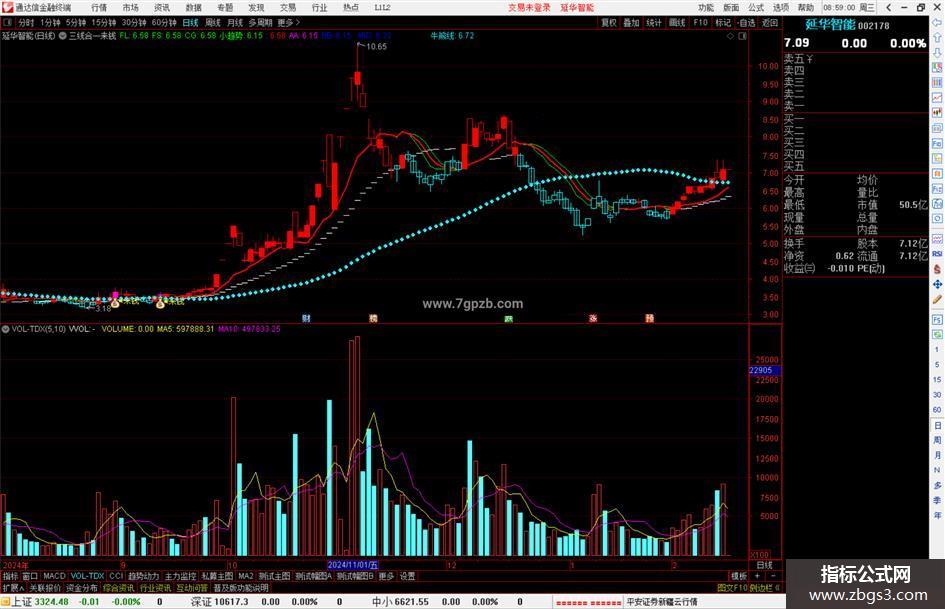
Task: Click the 日 period shortcut in sidebar
Action: tap(937, 425)
